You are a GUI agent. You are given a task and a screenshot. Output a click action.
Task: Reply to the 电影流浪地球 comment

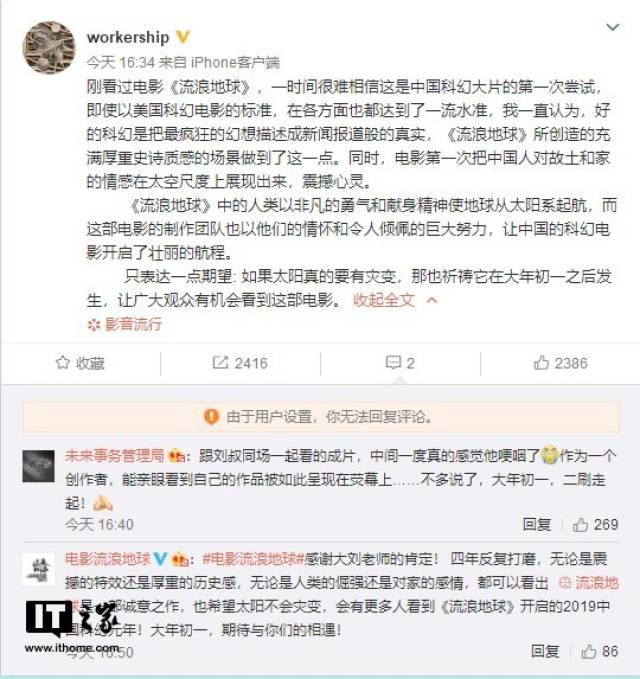tap(545, 651)
